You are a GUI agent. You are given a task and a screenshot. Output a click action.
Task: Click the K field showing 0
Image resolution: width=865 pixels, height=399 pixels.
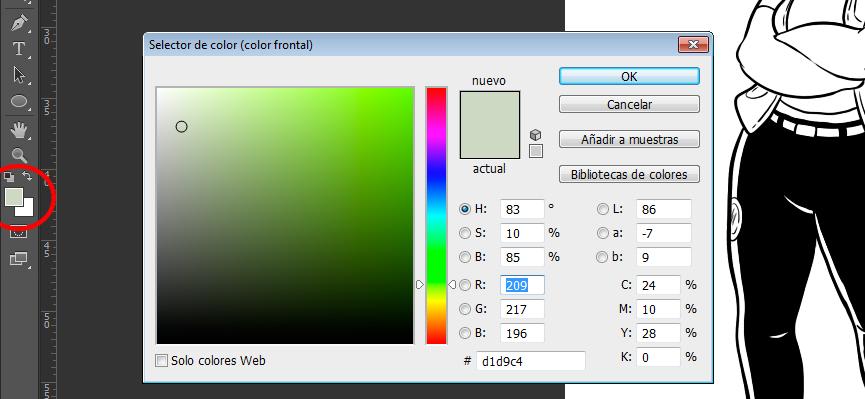click(x=658, y=358)
